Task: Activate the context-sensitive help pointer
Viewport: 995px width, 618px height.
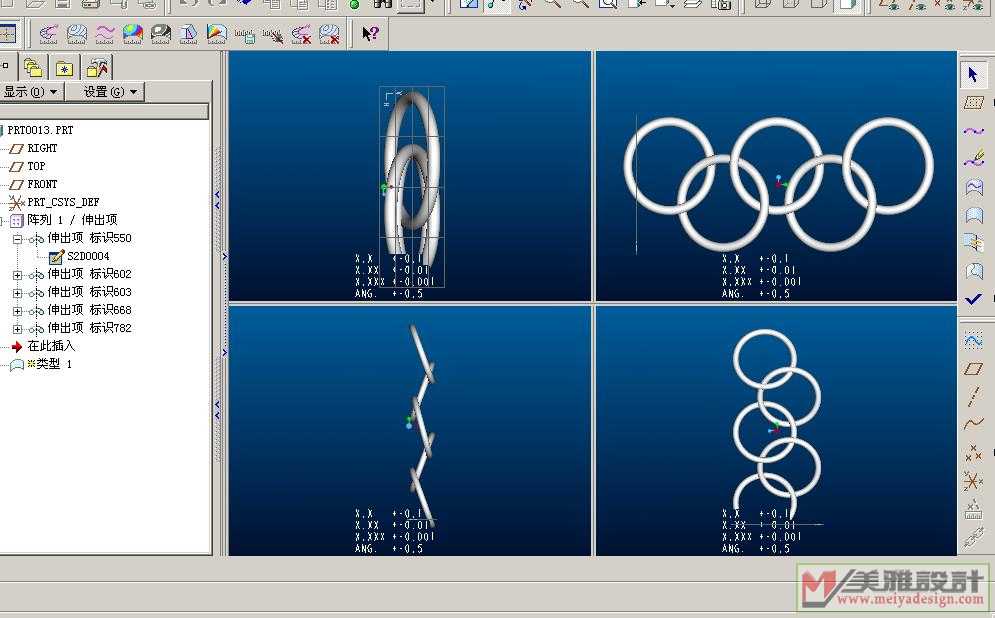Action: [x=370, y=33]
